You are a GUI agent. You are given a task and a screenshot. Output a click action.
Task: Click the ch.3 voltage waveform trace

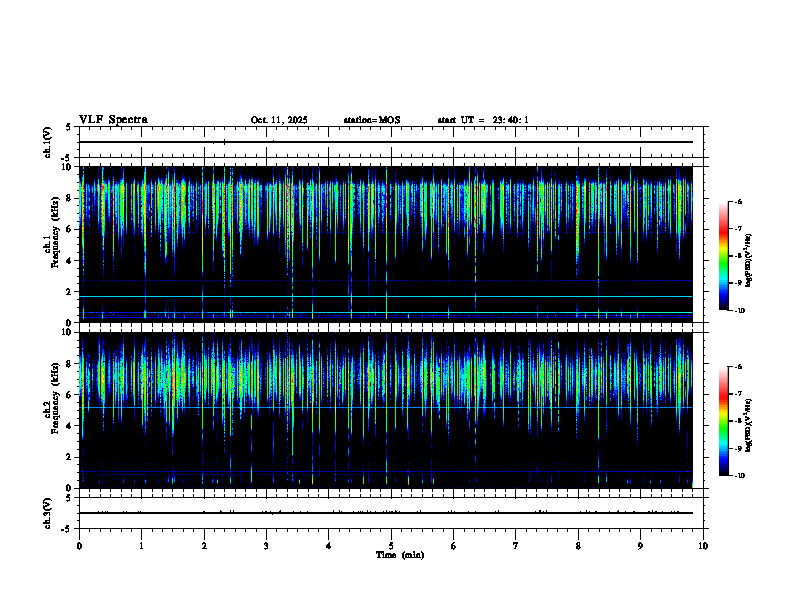[x=386, y=513]
